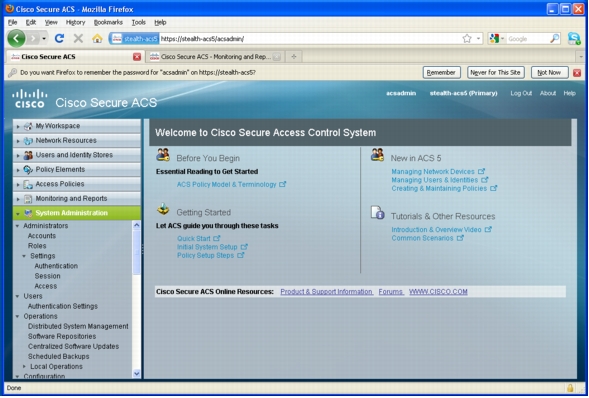Click the Cisco logo in the header
This screenshot has height=398, width=589.
coord(30,99)
